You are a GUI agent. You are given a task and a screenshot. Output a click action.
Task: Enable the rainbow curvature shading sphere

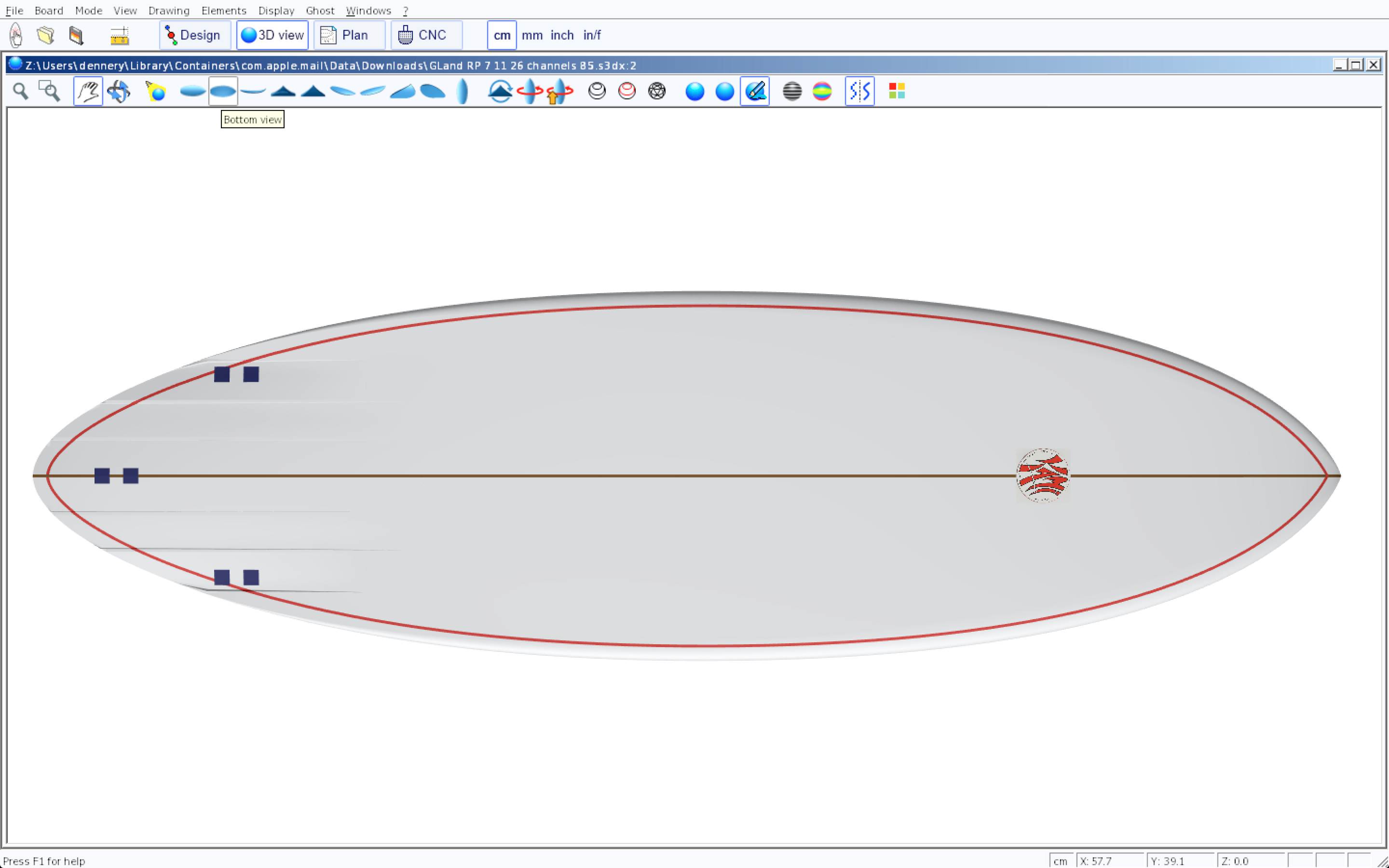click(822, 91)
